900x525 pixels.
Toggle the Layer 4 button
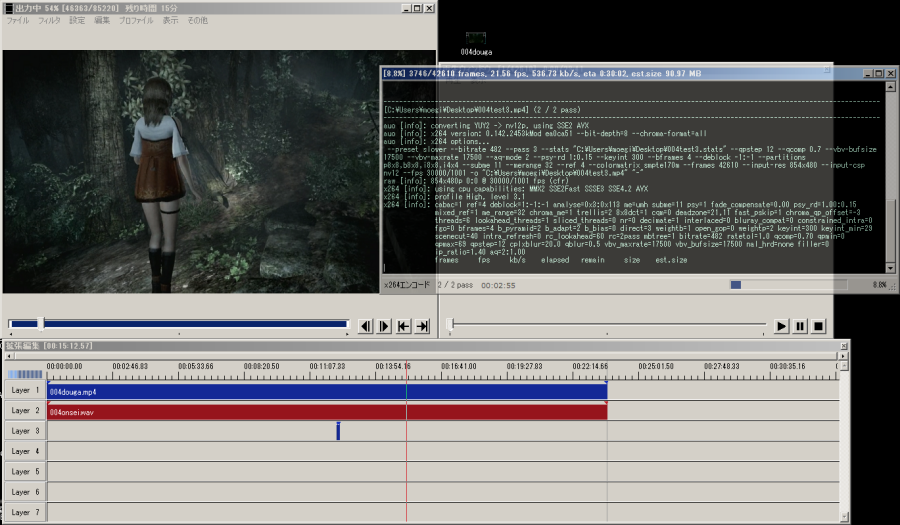coord(25,451)
